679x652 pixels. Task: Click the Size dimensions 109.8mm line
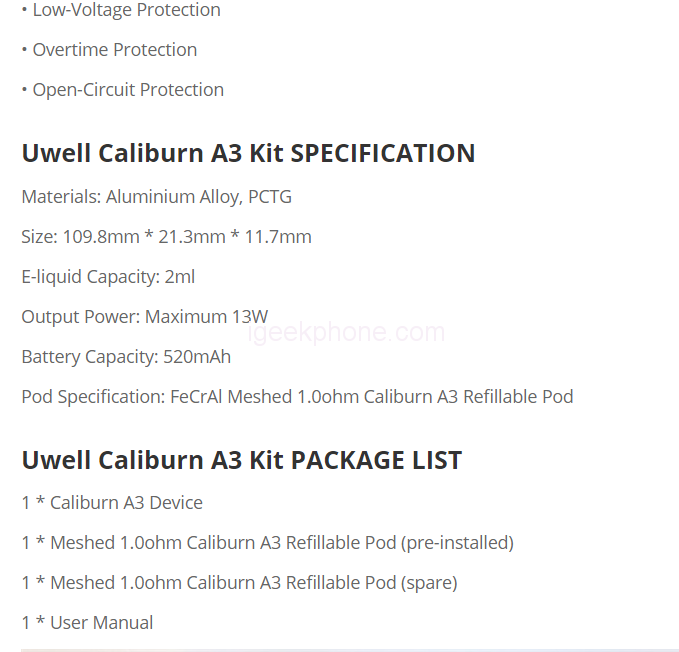click(166, 237)
